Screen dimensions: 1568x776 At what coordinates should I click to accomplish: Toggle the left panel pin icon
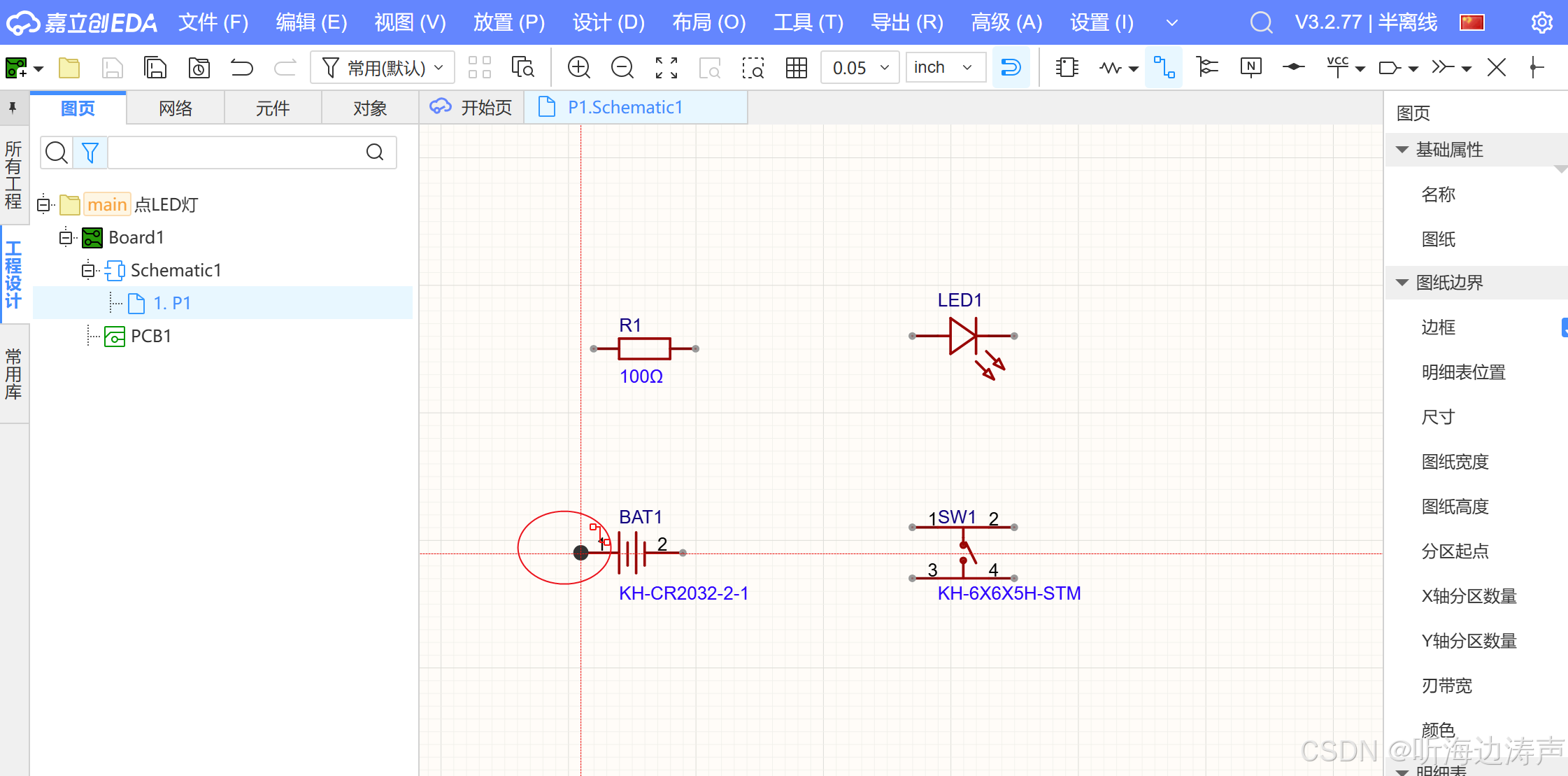[x=13, y=108]
